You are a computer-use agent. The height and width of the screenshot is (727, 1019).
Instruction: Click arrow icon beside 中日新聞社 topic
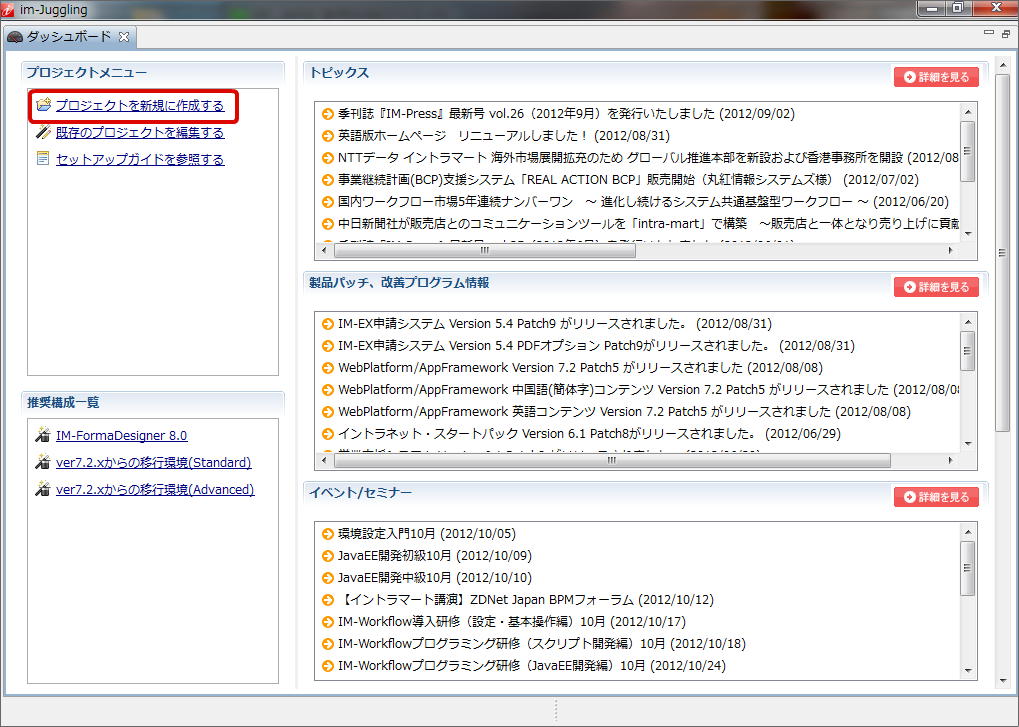[x=328, y=223]
